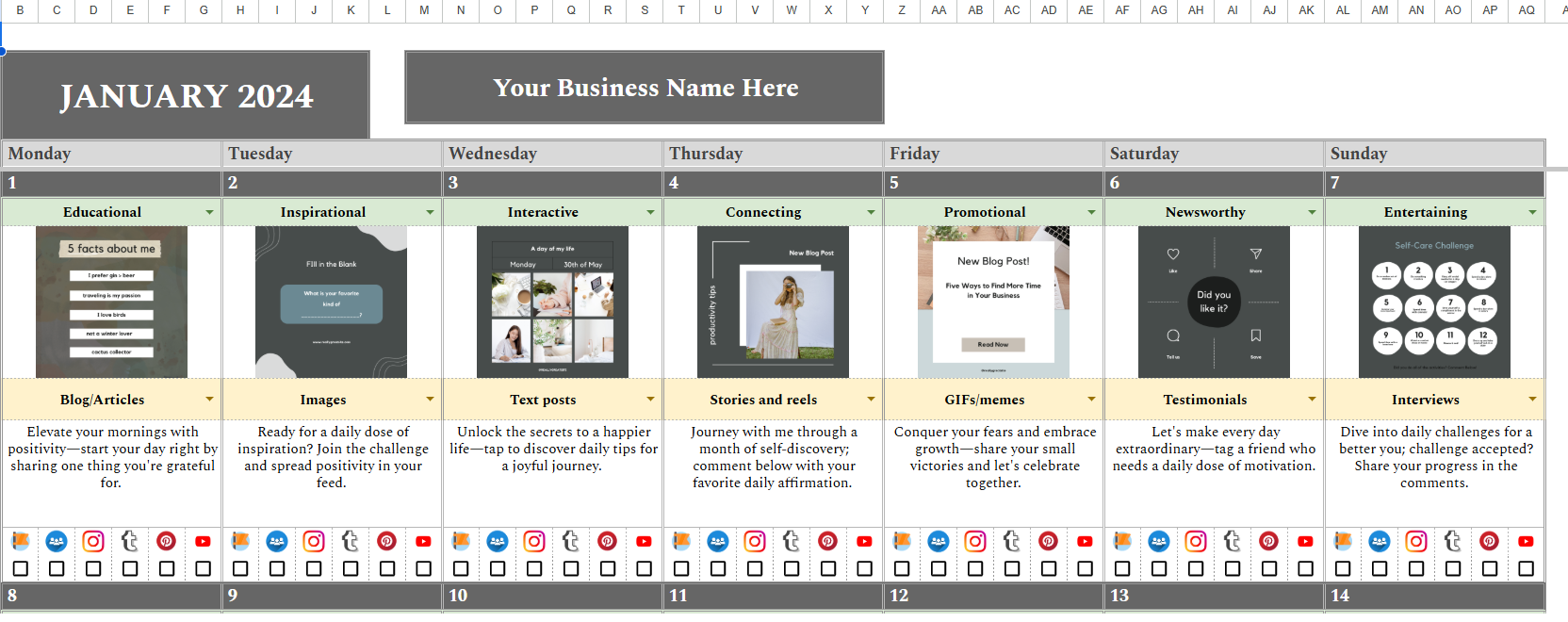
Task: Select the JANUARY 2024 title cell
Action: click(186, 95)
